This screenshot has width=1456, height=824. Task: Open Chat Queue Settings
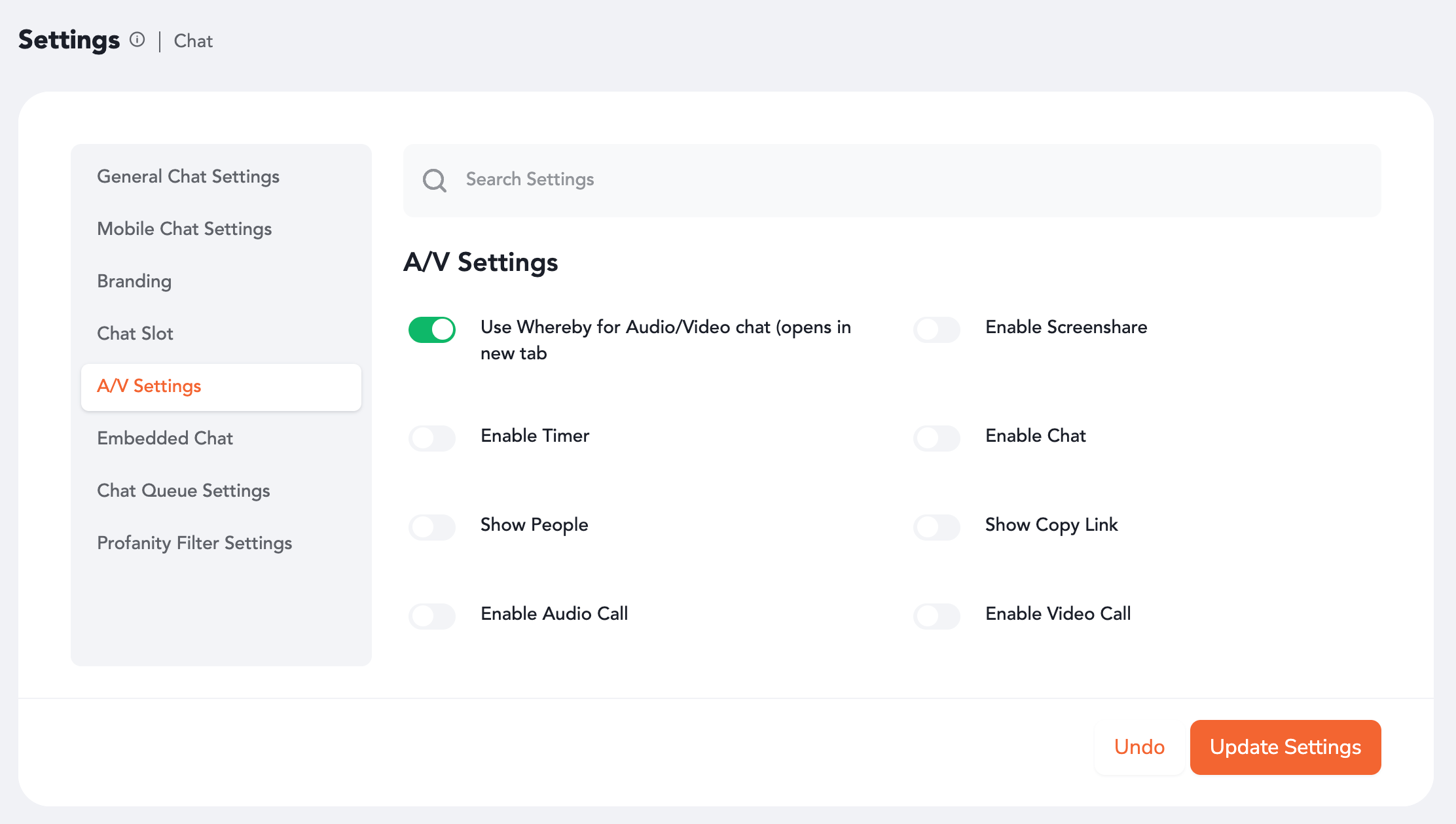[x=183, y=491]
